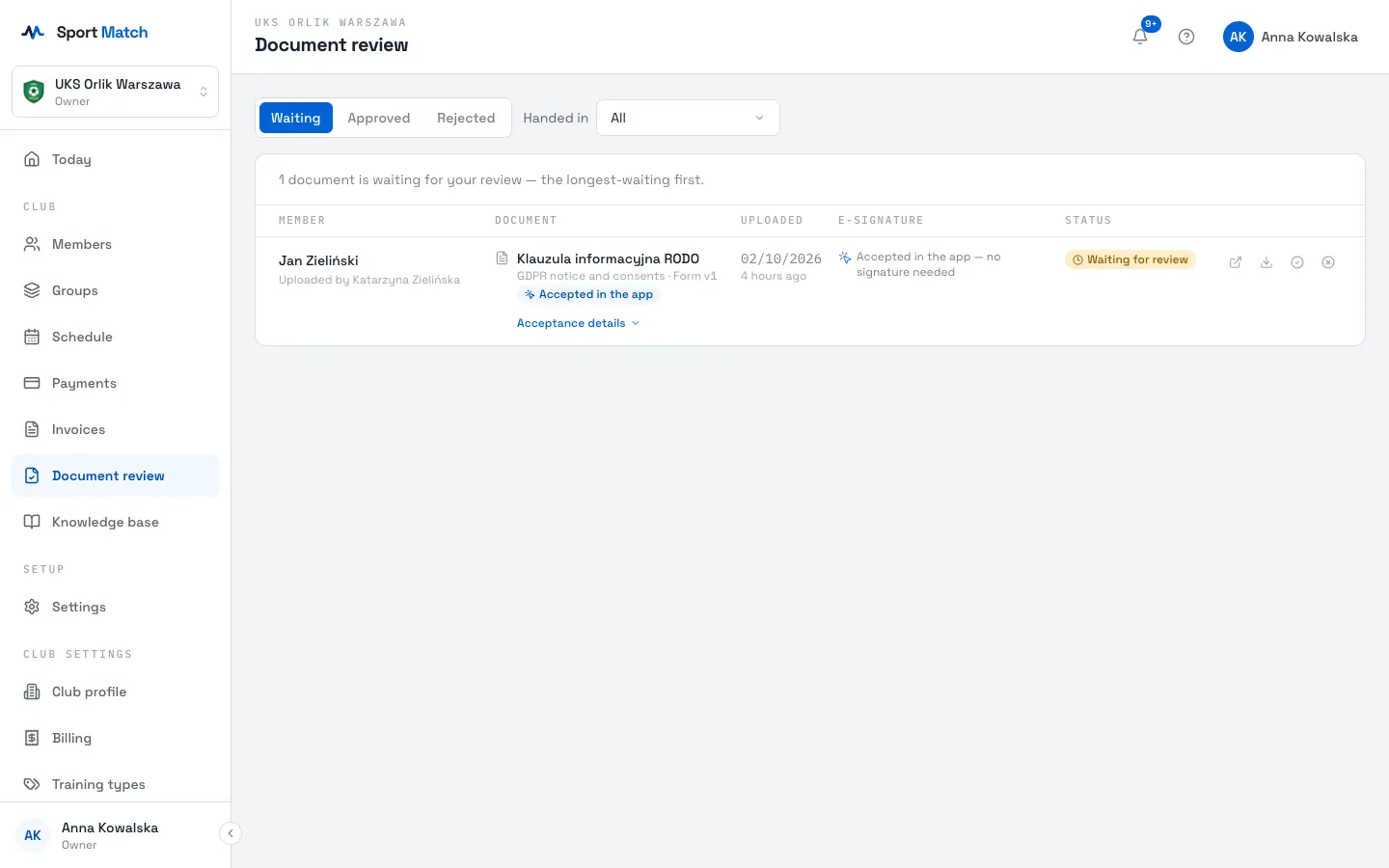Open the Payments section

click(116, 383)
